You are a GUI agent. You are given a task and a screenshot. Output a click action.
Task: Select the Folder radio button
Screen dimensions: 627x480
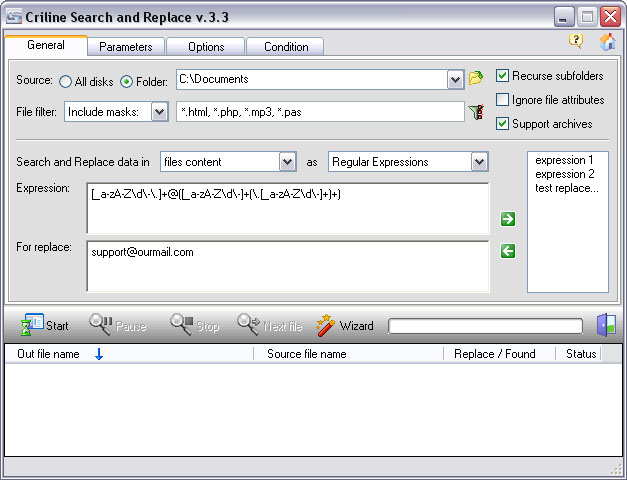point(126,82)
